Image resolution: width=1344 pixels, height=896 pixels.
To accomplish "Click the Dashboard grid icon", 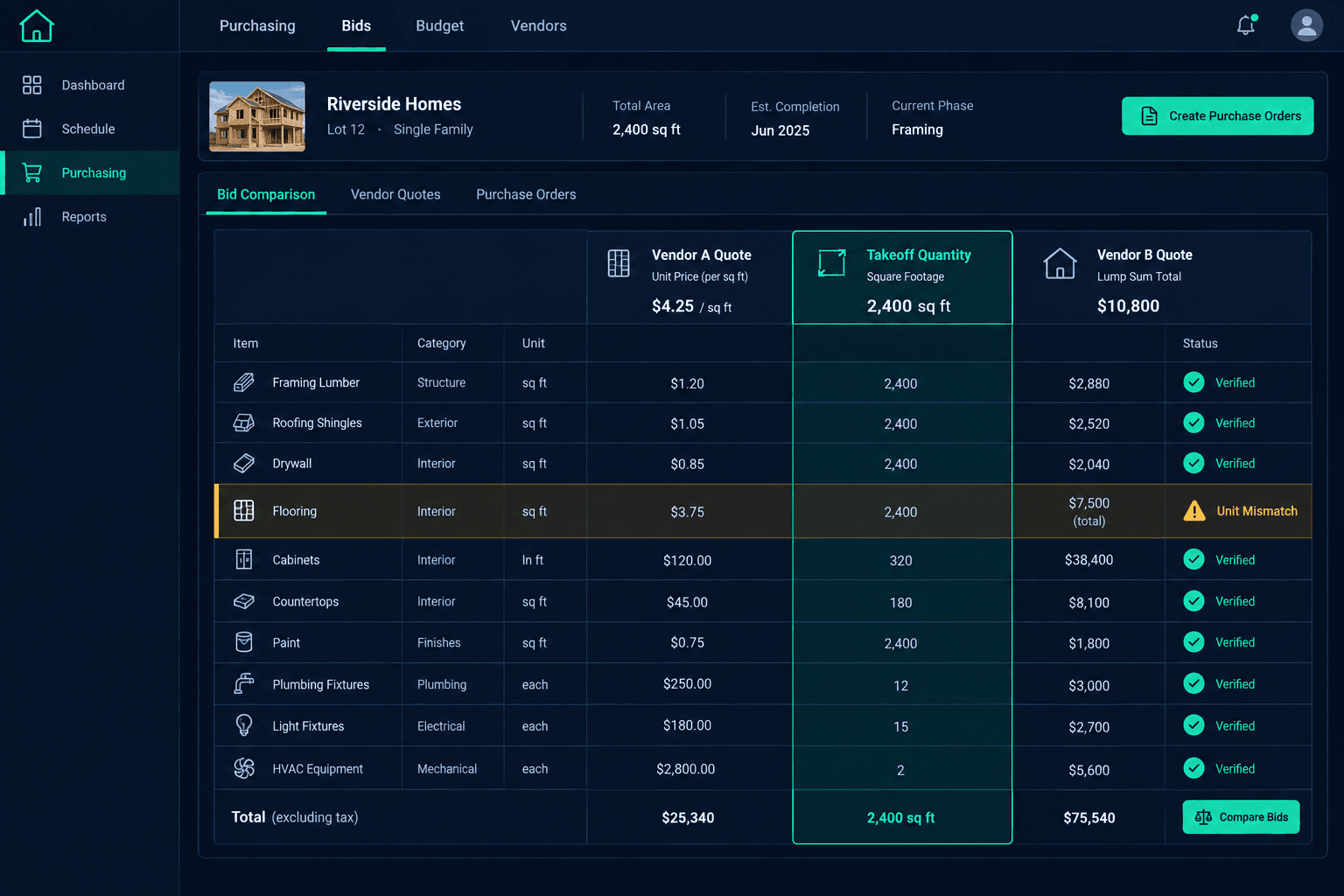I will tap(32, 85).
